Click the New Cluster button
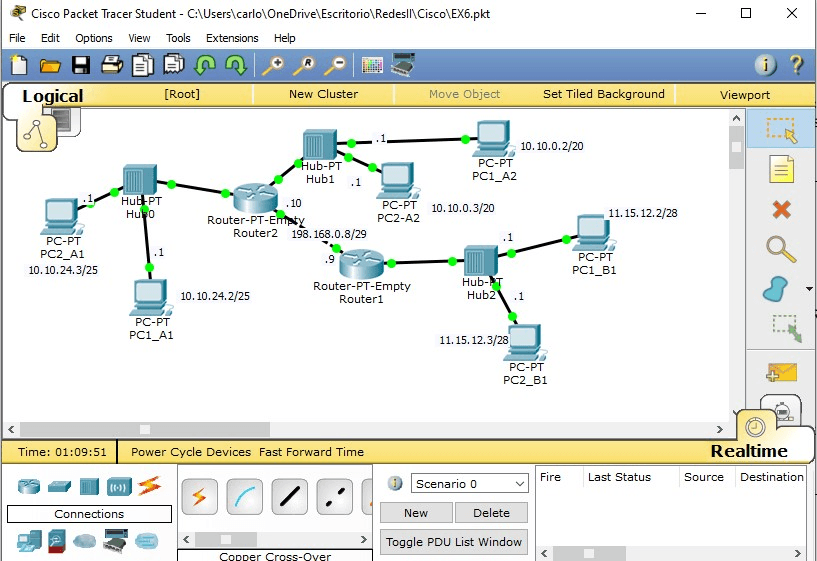Screen dimensions: 817x561 [323, 94]
